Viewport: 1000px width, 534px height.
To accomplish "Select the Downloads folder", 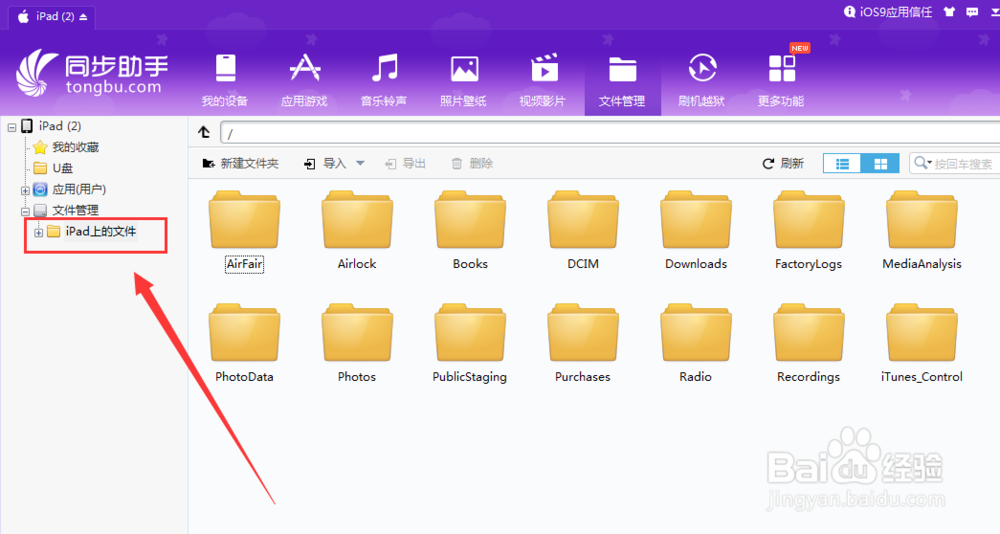I will coord(696,231).
